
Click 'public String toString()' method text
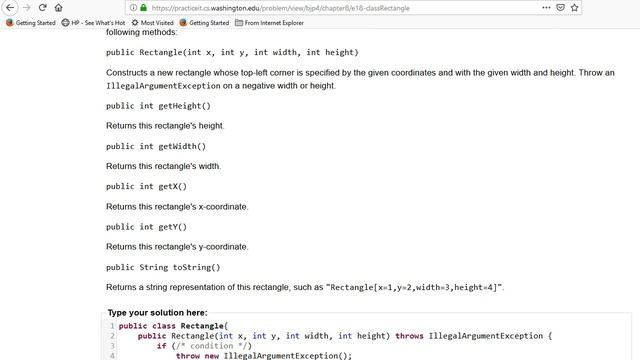163,267
